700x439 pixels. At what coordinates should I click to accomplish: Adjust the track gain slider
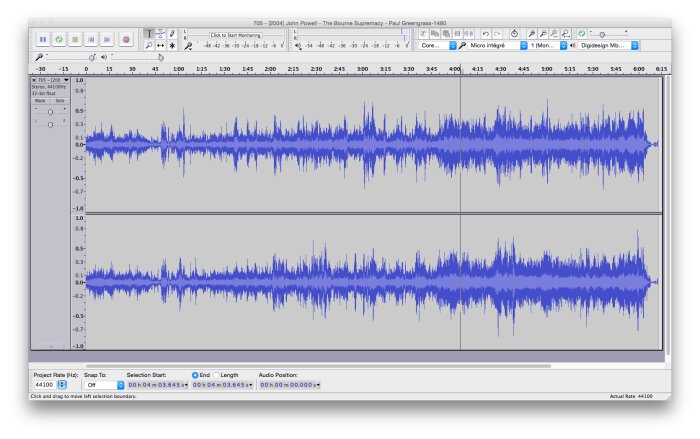50,112
